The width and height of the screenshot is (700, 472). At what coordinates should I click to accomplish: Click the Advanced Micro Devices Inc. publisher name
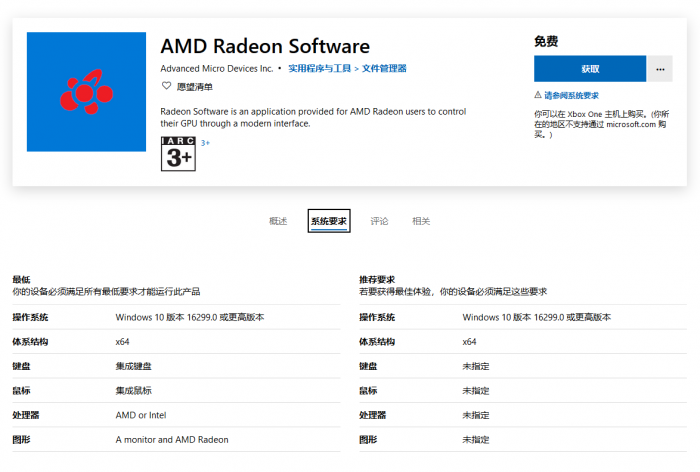217,68
